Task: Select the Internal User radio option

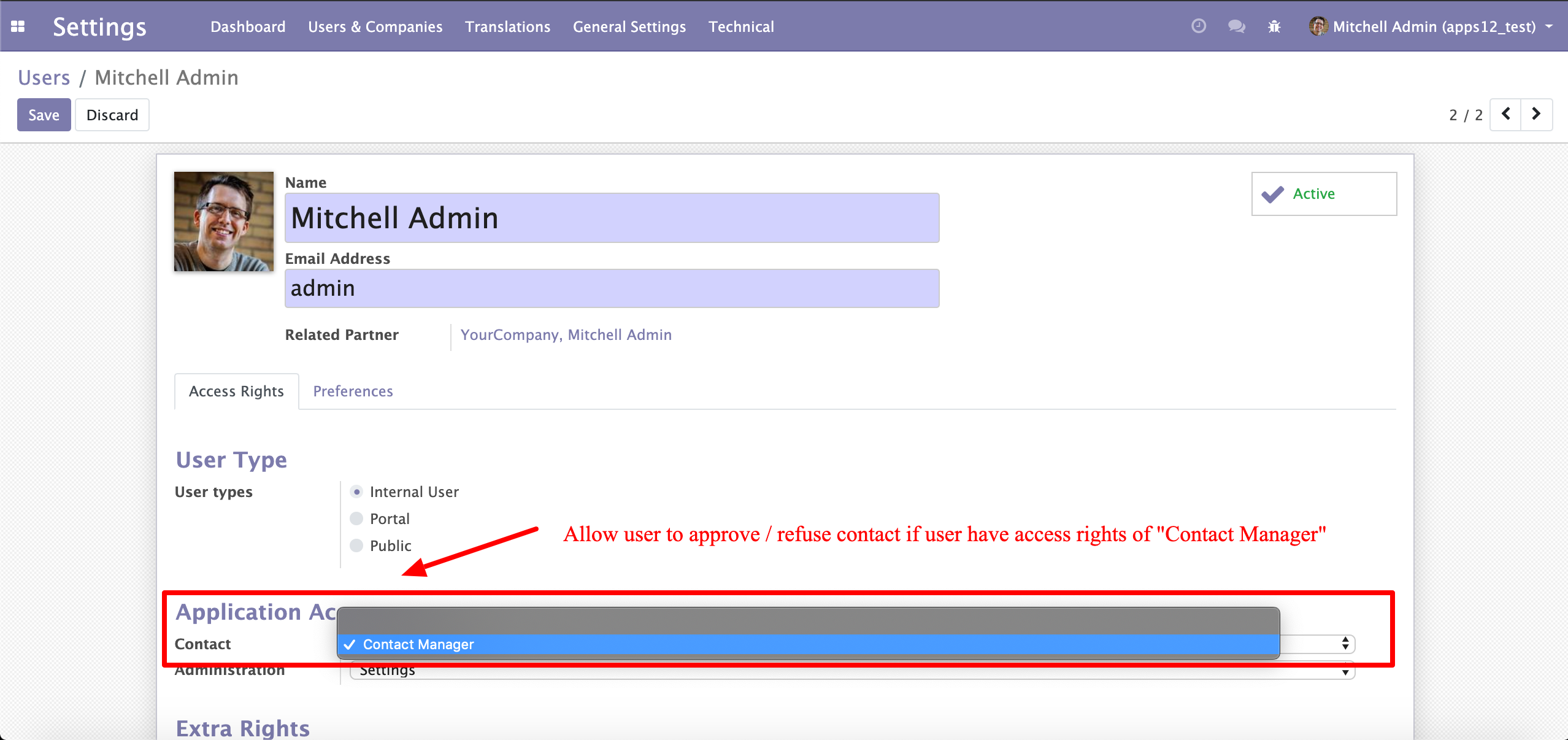Action: point(356,492)
